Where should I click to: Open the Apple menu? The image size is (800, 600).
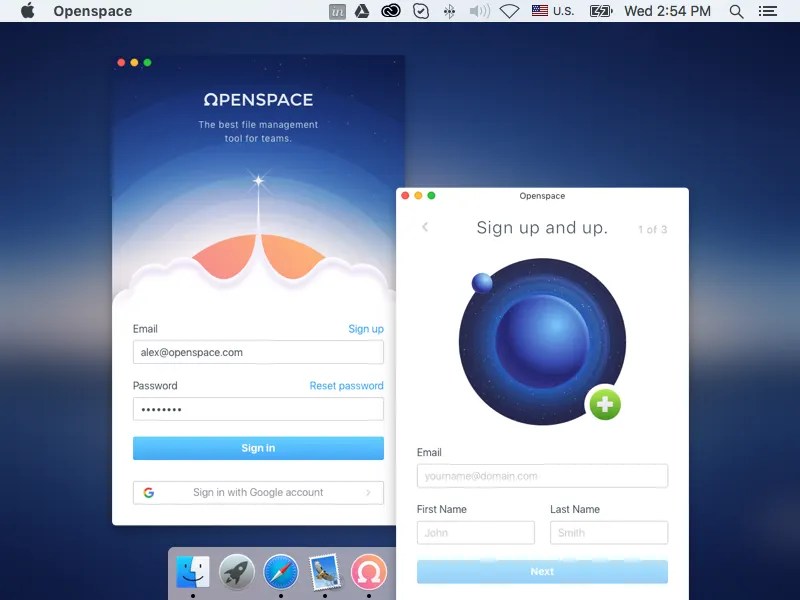(x=27, y=11)
